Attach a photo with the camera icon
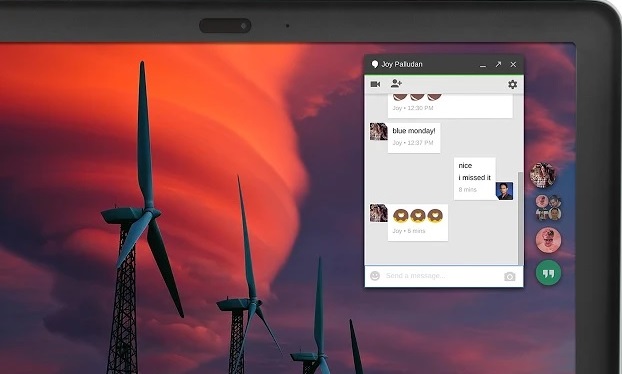 510,276
